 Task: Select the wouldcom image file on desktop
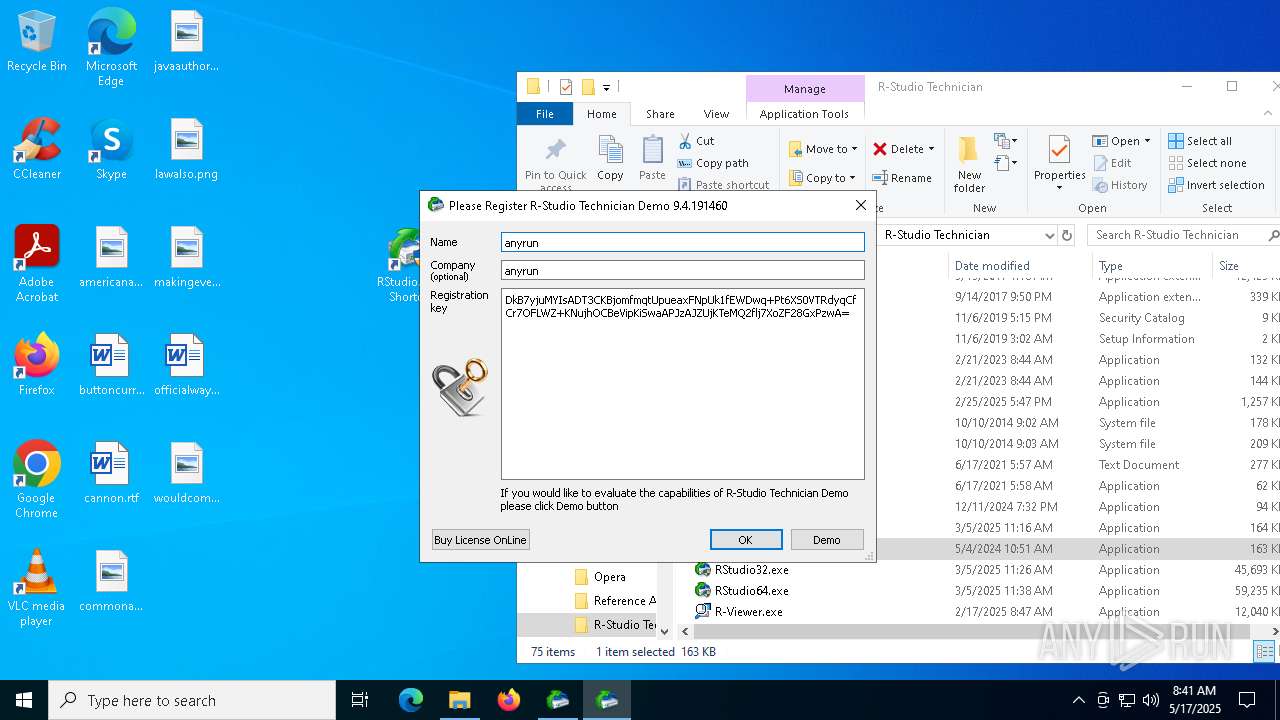pyautogui.click(x=186, y=474)
